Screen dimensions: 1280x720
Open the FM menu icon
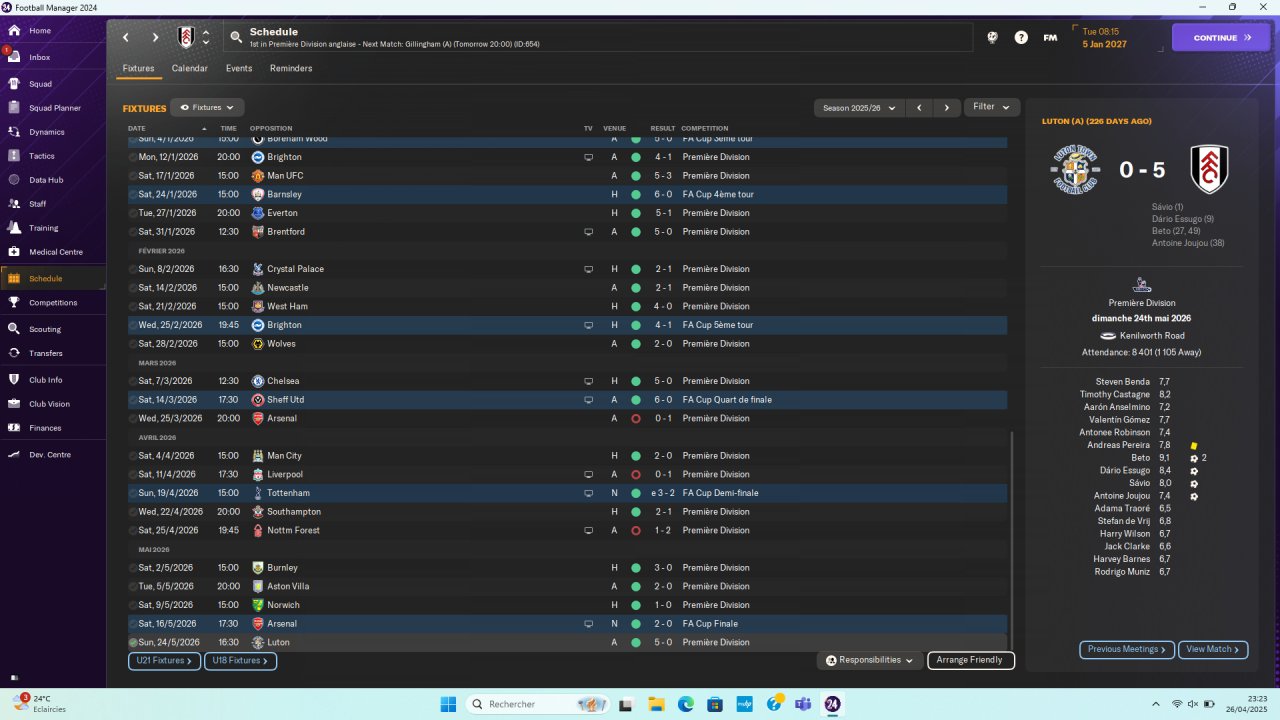pos(1050,38)
